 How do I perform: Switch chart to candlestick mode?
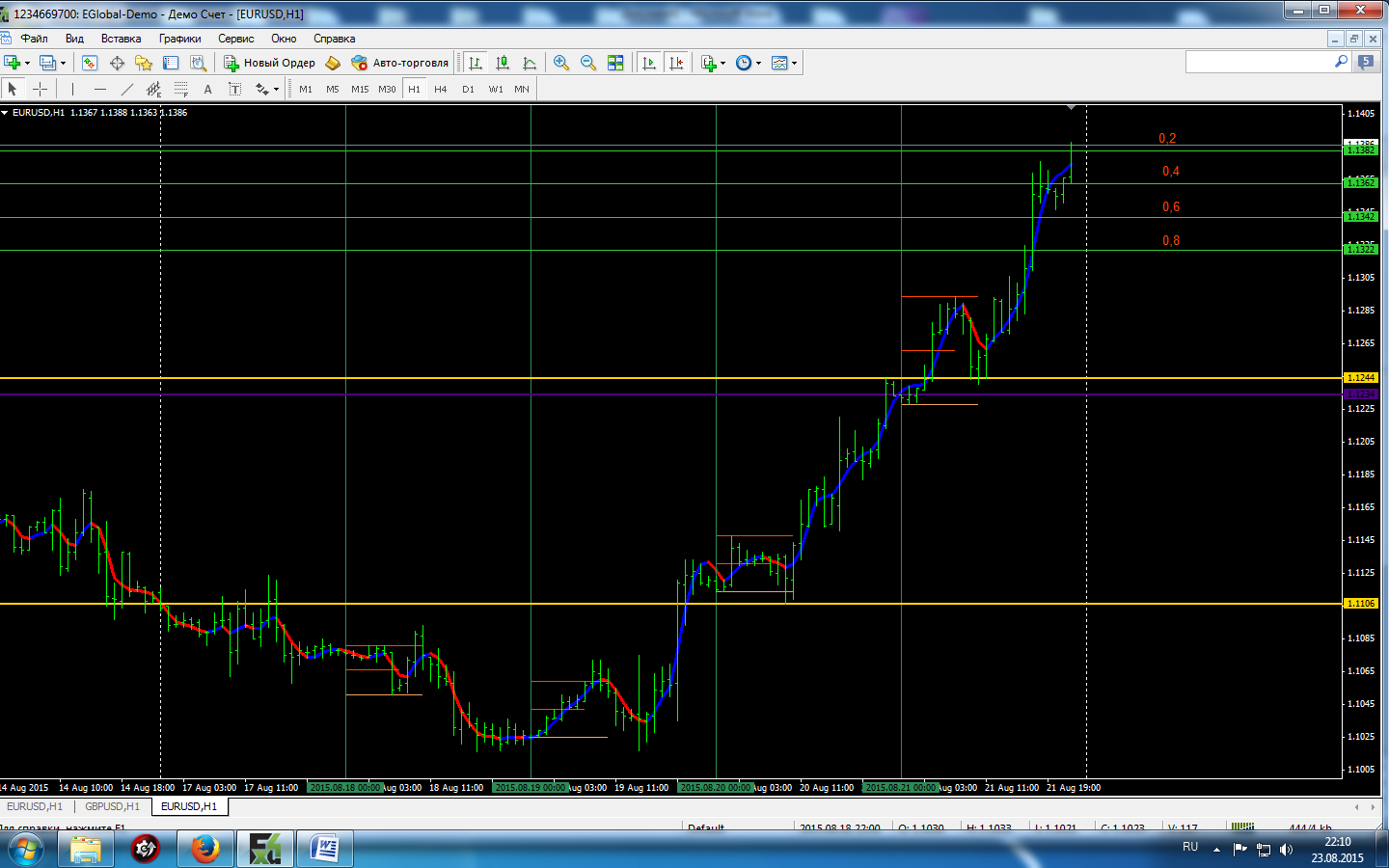point(503,63)
